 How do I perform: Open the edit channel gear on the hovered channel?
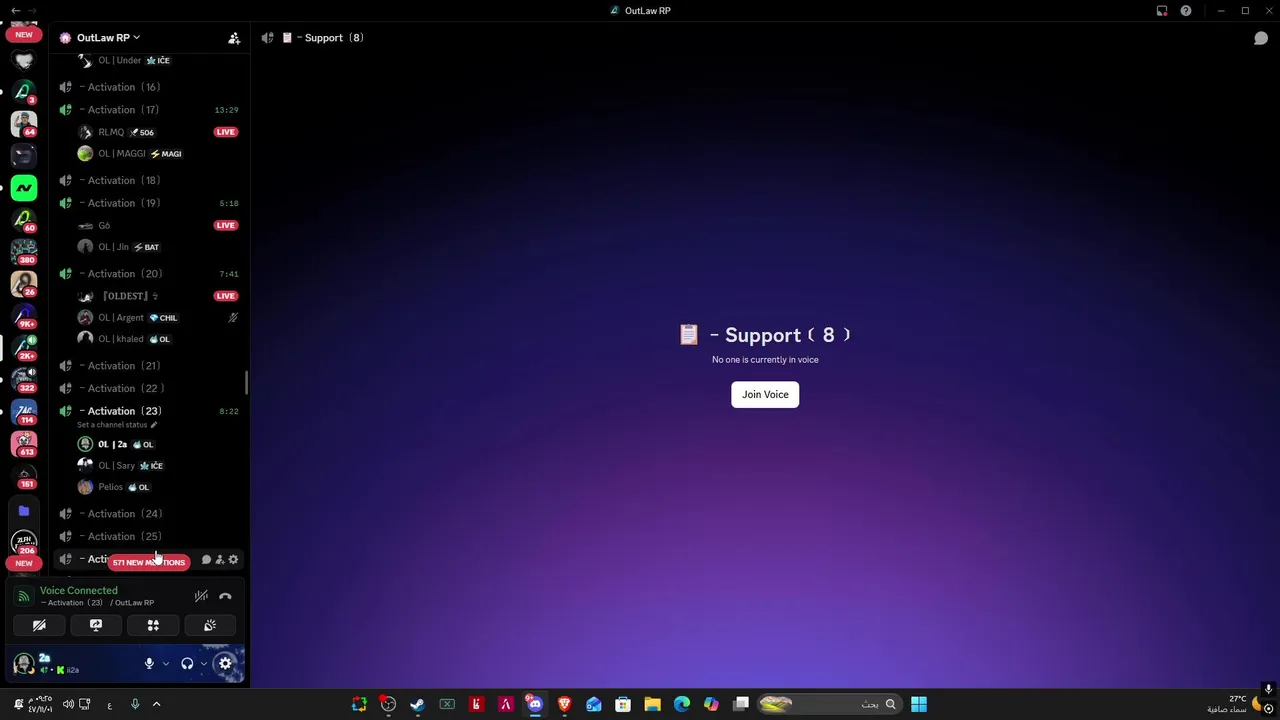(x=234, y=559)
